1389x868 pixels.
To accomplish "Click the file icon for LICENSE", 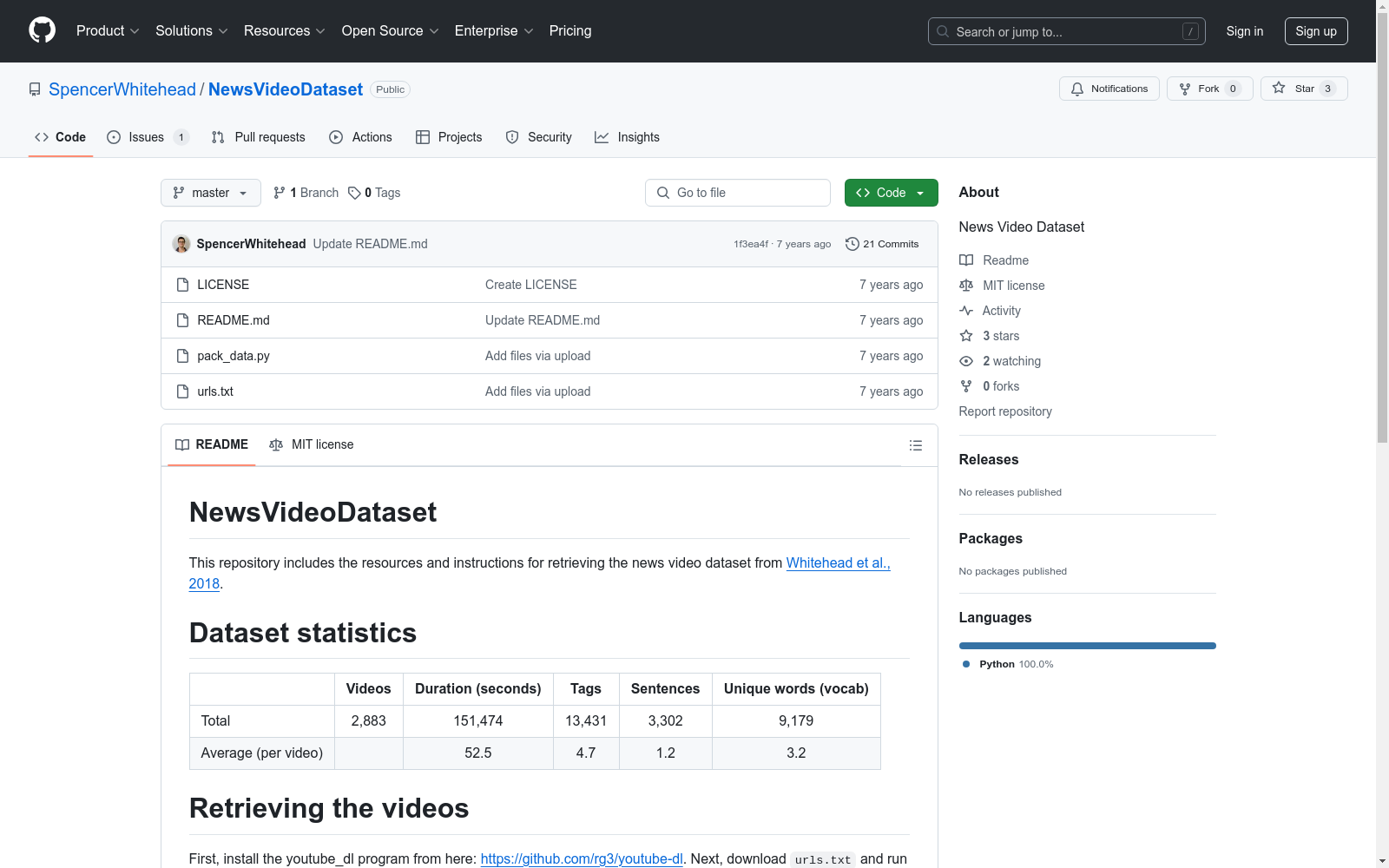I will point(182,285).
